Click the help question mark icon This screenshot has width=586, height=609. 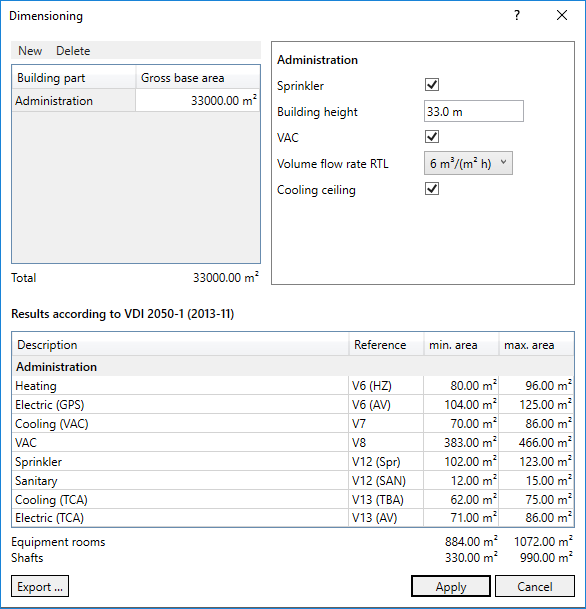click(x=516, y=16)
